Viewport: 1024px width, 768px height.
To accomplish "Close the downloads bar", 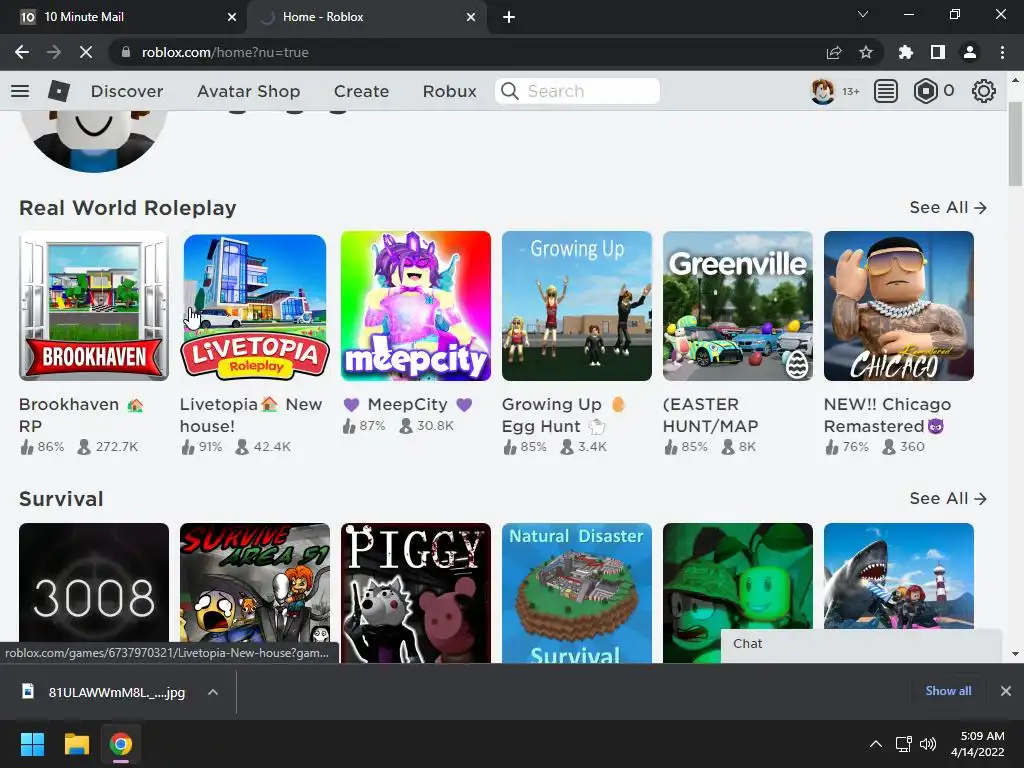I will pos(1006,691).
